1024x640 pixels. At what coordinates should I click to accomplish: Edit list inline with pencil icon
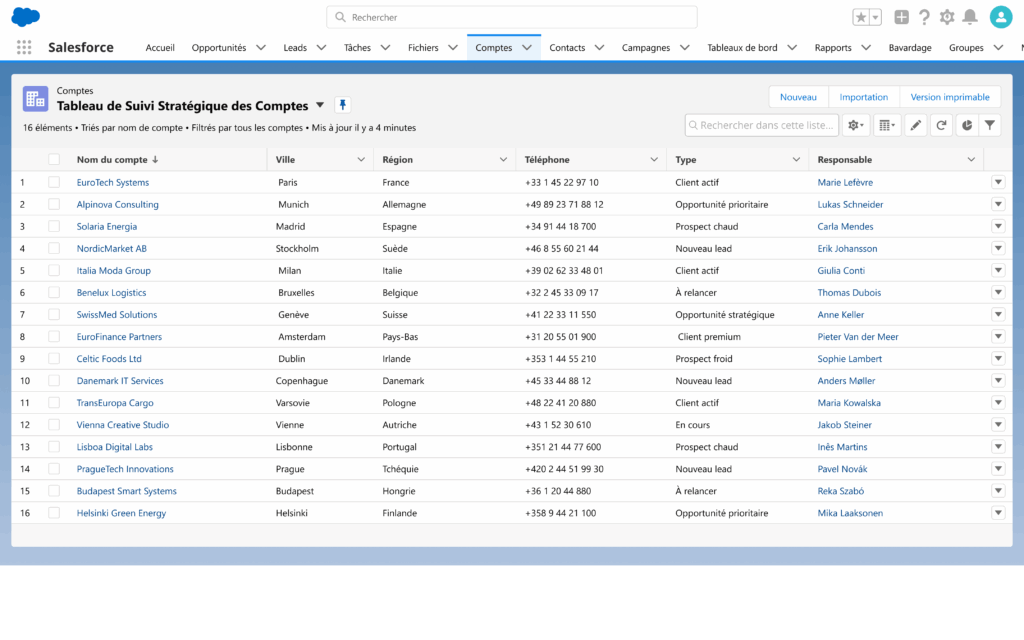coord(916,125)
